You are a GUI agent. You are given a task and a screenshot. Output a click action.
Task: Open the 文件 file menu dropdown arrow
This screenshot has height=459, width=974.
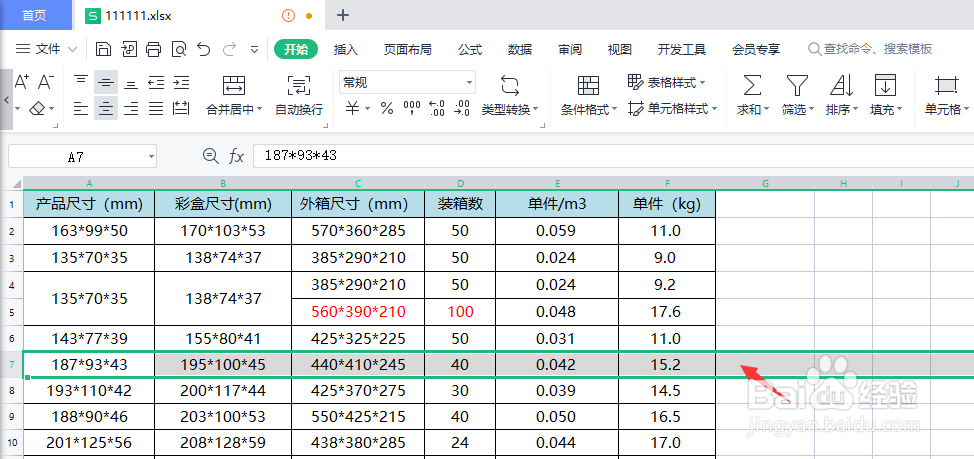(x=72, y=49)
